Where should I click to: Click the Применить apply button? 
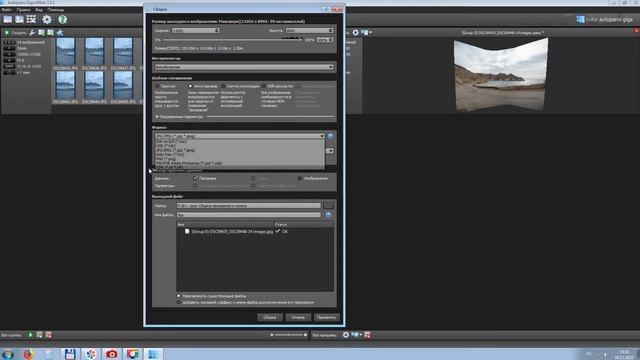[327, 317]
